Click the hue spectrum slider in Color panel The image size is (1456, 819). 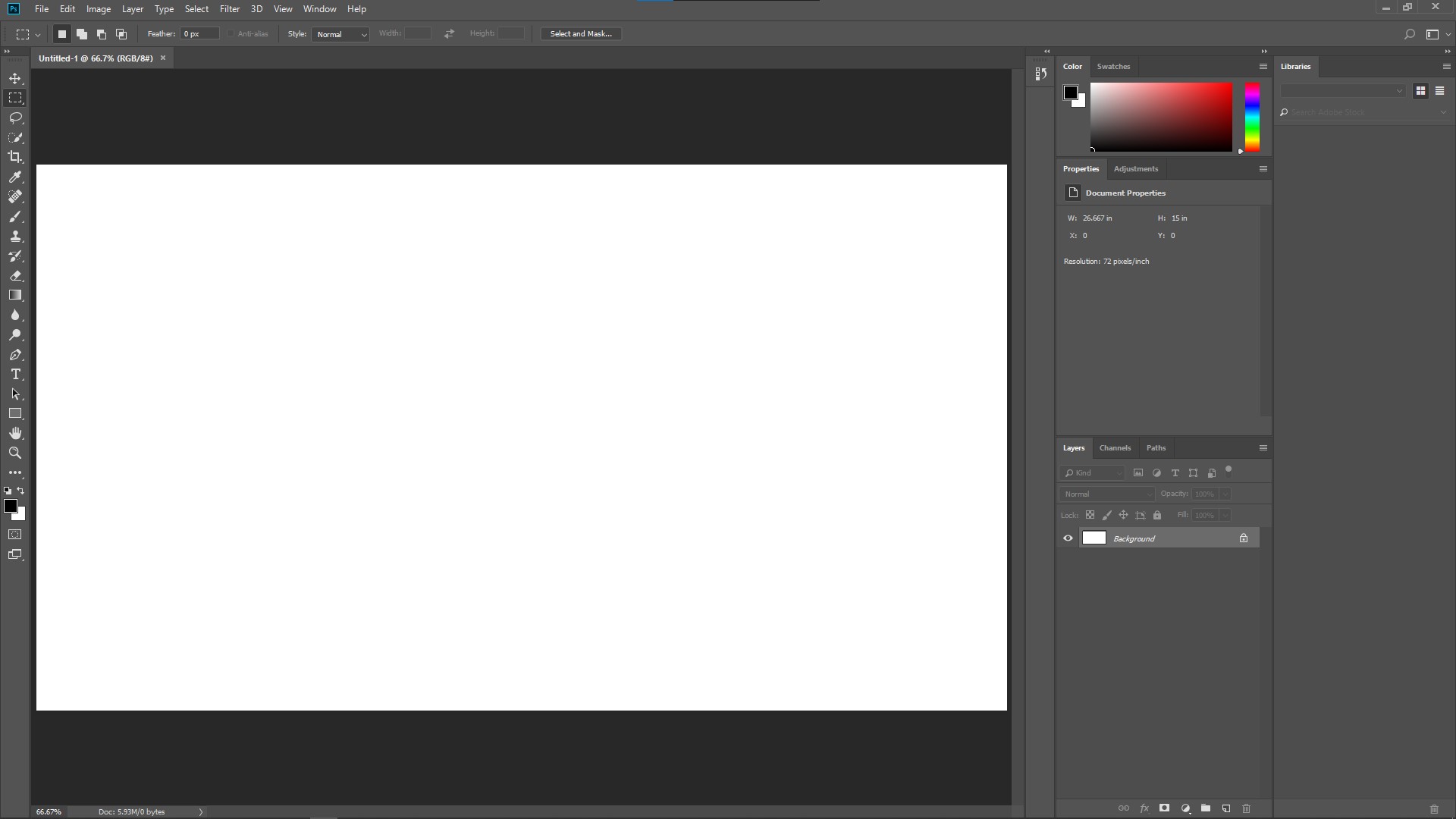(x=1252, y=118)
